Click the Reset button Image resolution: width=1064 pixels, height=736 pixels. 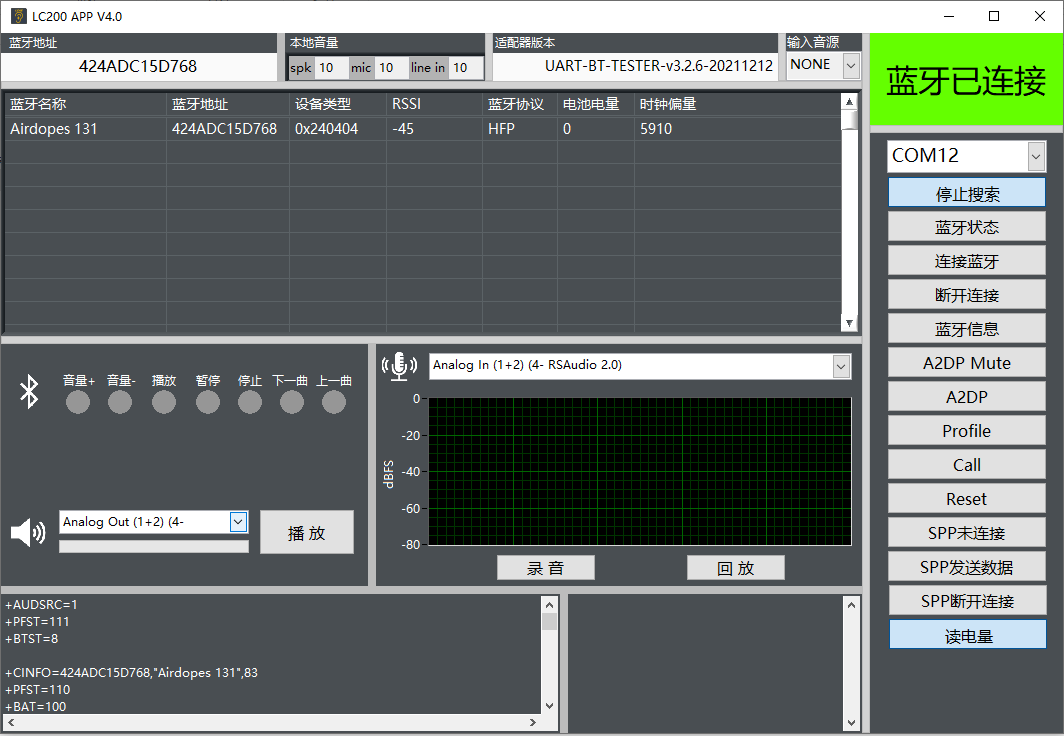967,499
